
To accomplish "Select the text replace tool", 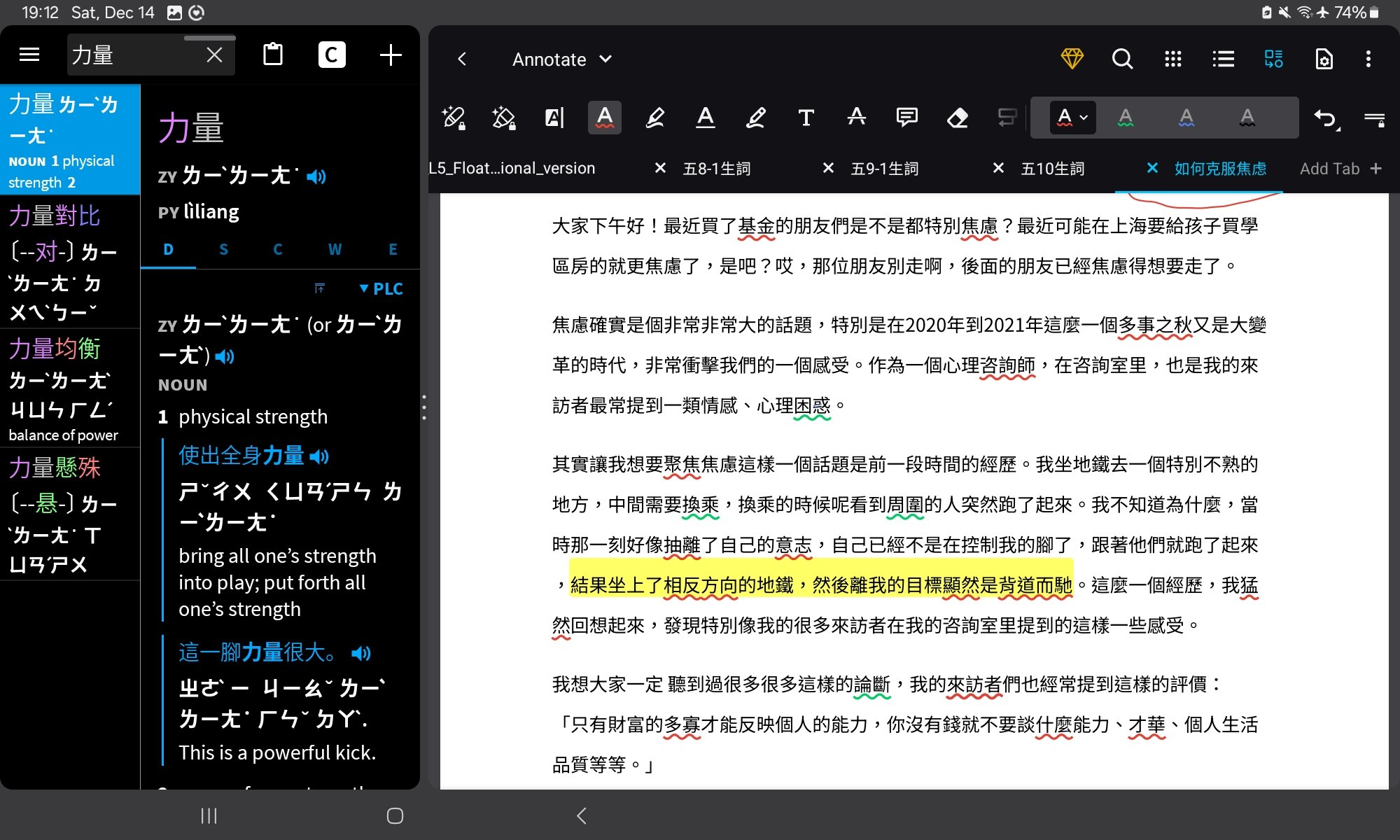I will click(x=1007, y=118).
